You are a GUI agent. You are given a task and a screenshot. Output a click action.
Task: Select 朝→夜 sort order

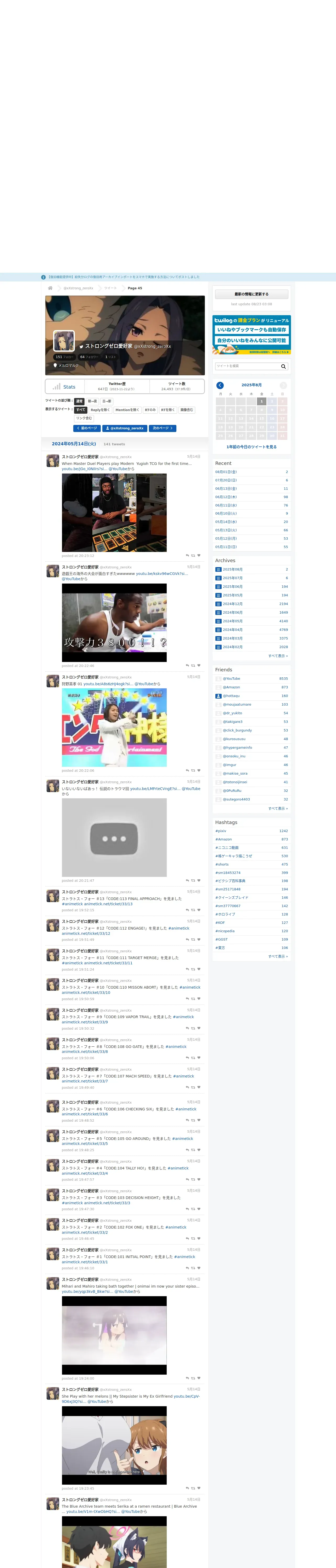[92, 401]
